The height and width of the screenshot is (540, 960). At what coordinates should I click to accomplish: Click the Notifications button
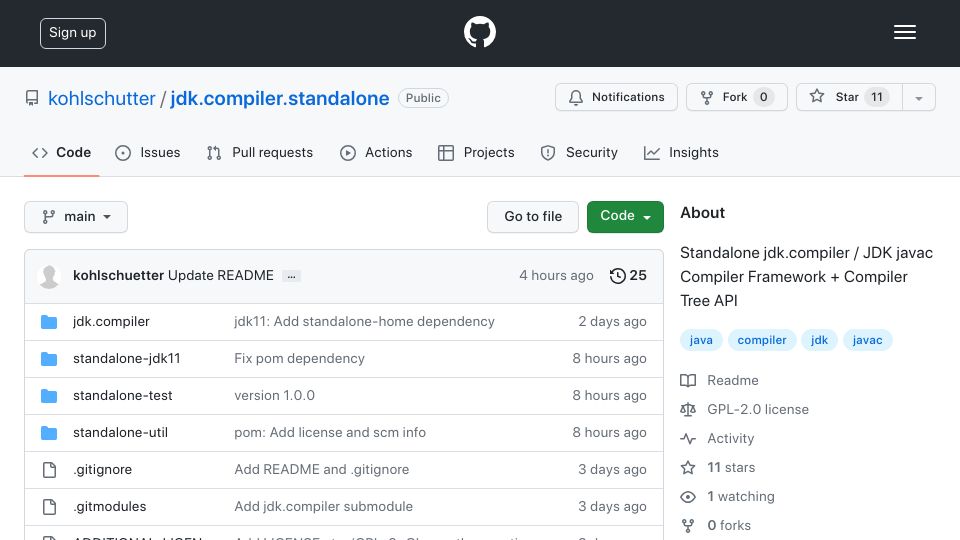[616, 97]
